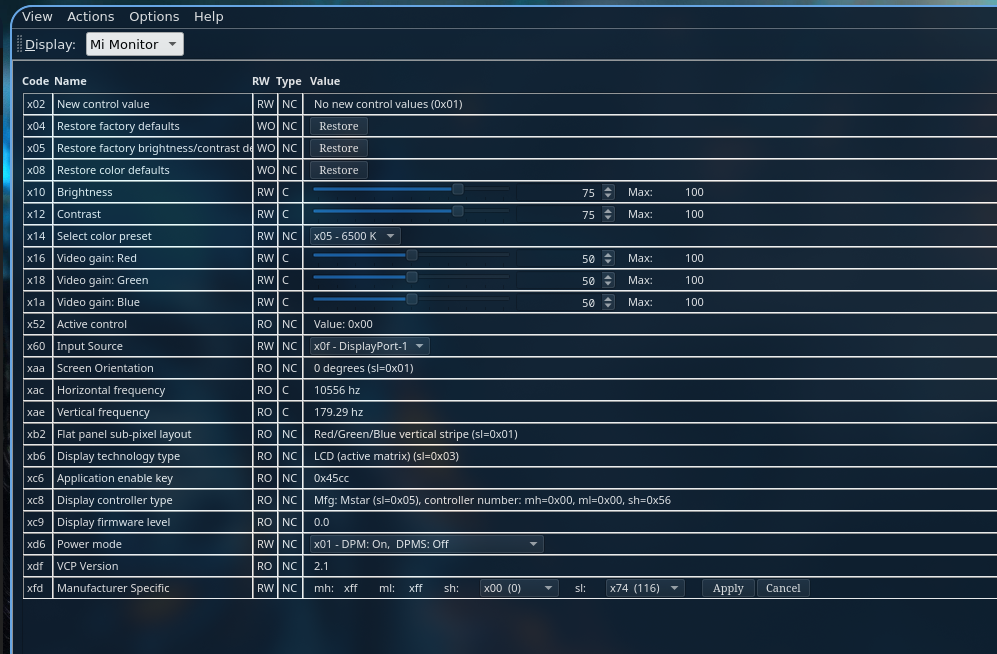Click the 'x10' code cell for Brightness

(x=36, y=192)
